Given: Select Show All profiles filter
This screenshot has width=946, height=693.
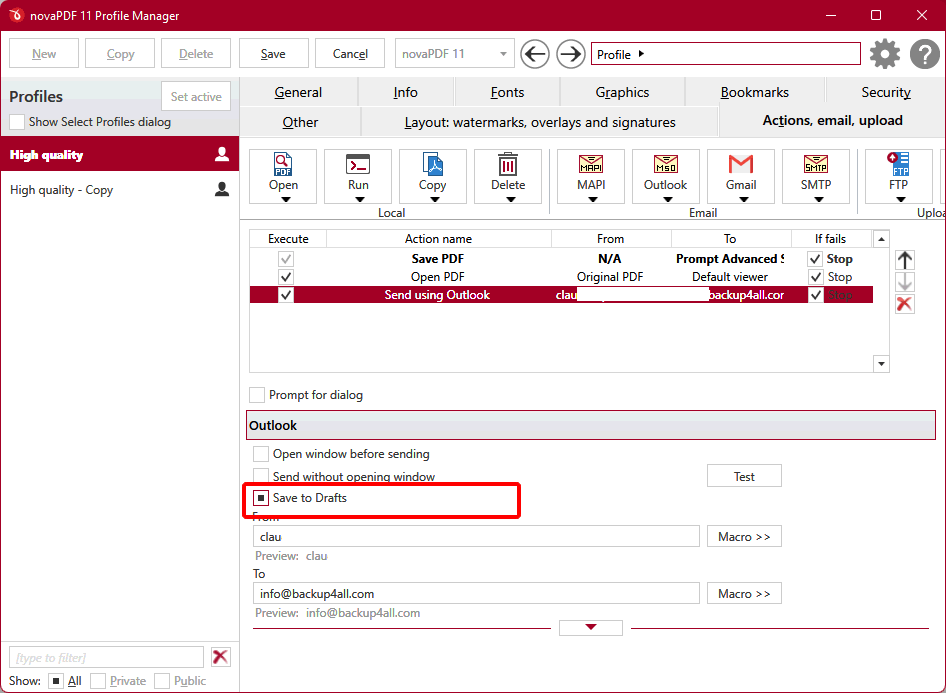Looking at the screenshot, I should point(56,681).
